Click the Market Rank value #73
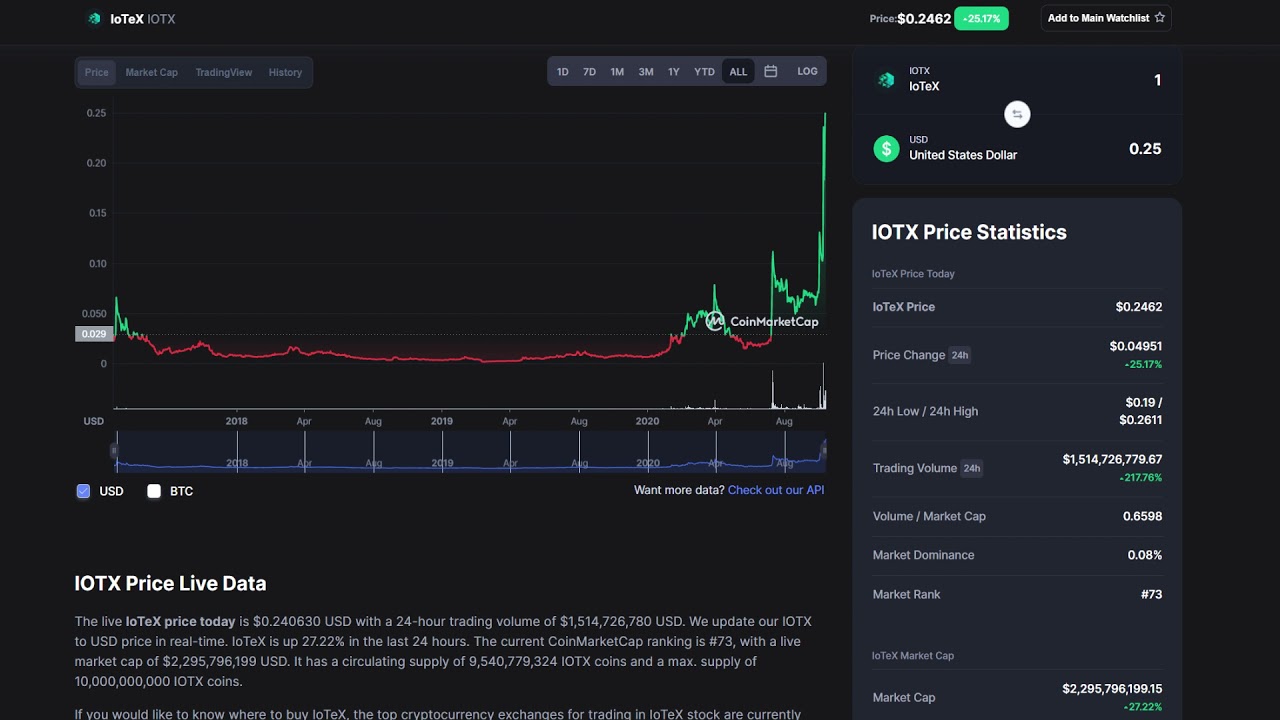Image resolution: width=1280 pixels, height=720 pixels. coord(1151,594)
